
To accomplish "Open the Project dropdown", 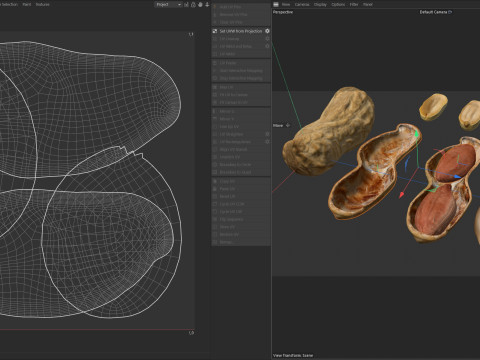I will pos(168,5).
